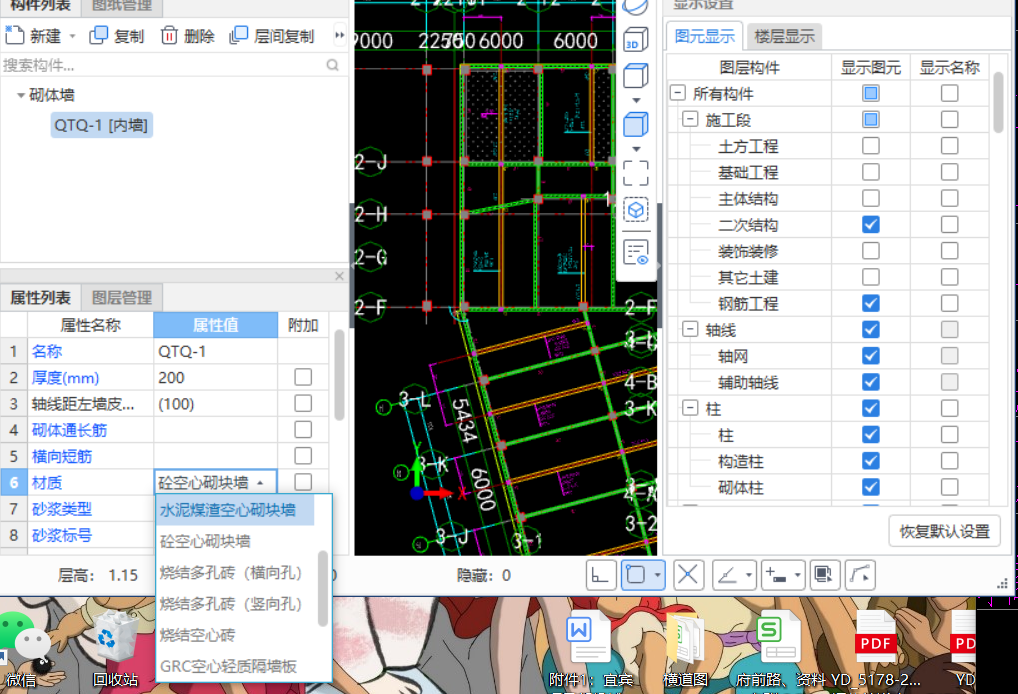Click the zoom extents bracket icon
The width and height of the screenshot is (1018, 694).
point(636,173)
